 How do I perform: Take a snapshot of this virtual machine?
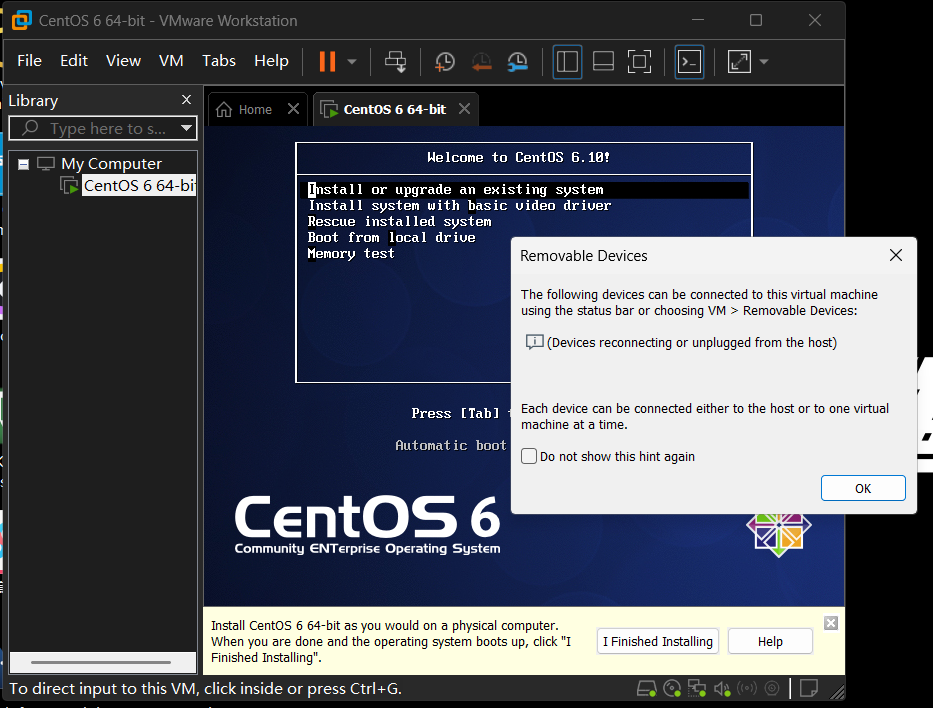444,61
